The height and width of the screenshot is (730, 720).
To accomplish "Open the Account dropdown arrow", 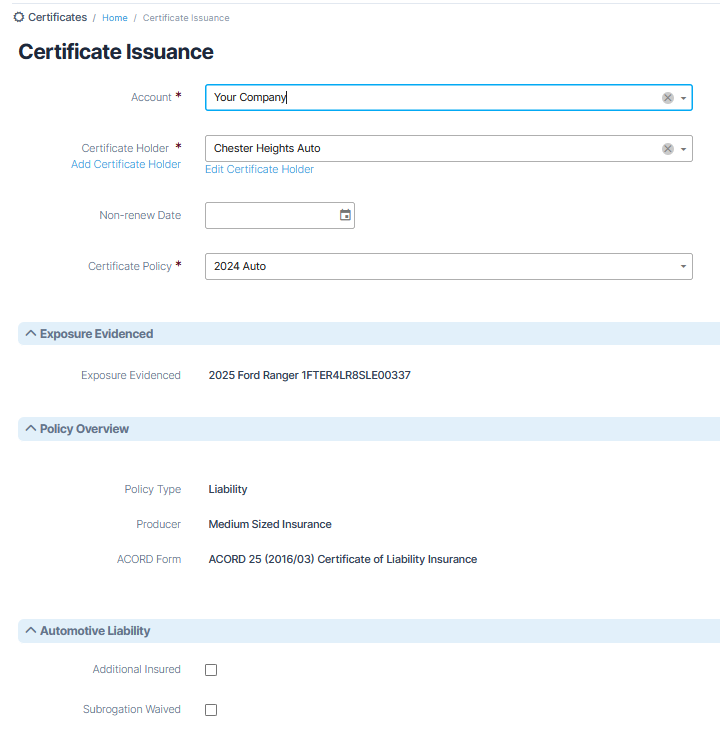I will click(x=684, y=98).
